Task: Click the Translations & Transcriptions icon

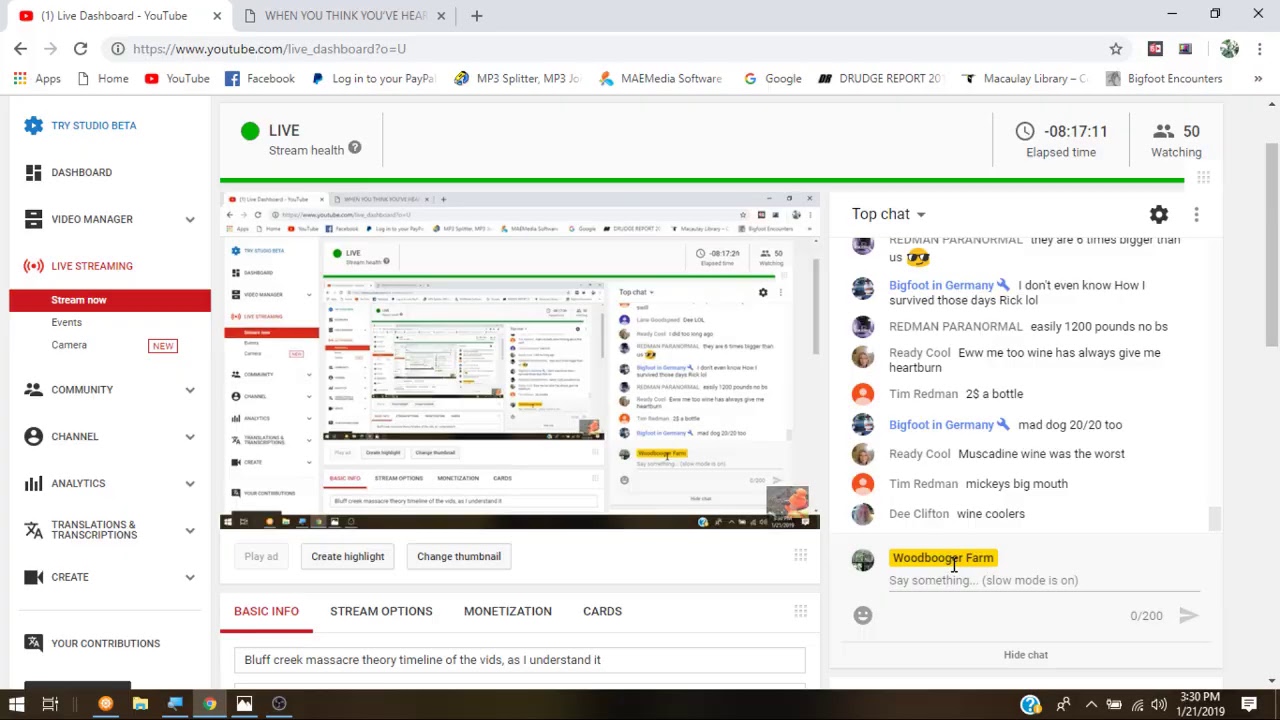Action: click(34, 530)
